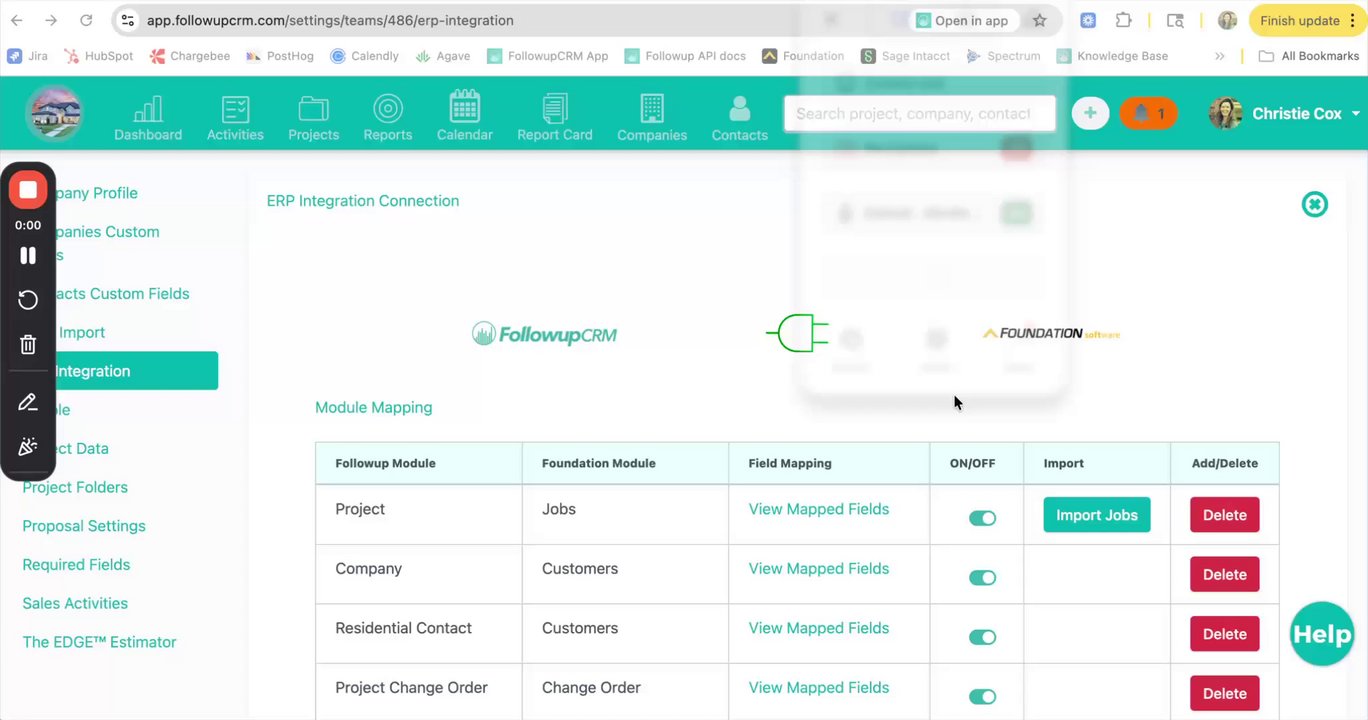Close the ERP Integration panel with the X icon

pyautogui.click(x=1314, y=204)
